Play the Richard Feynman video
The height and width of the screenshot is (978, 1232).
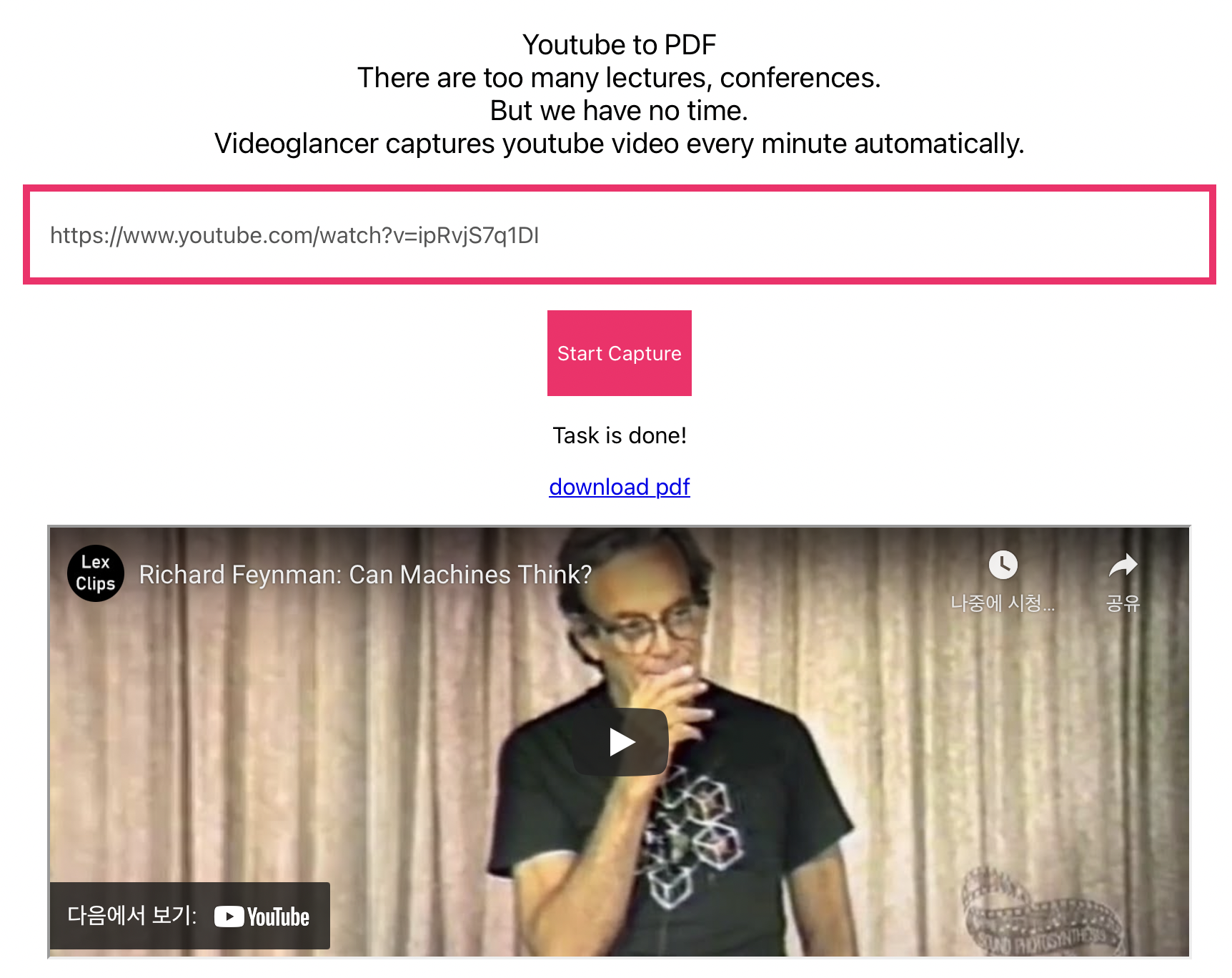pyautogui.click(x=621, y=742)
